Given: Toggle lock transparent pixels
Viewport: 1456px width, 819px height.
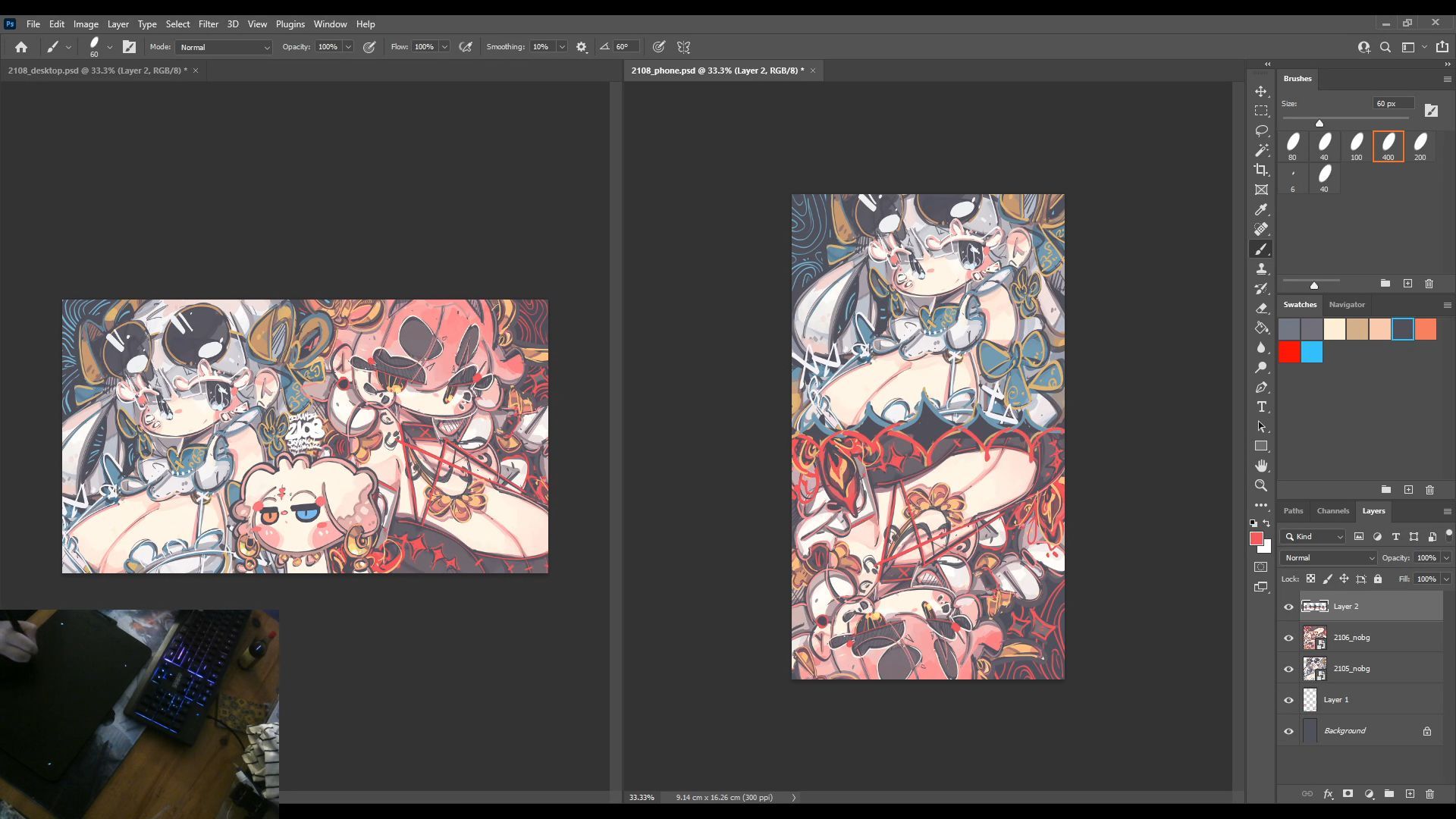Looking at the screenshot, I should [x=1311, y=579].
